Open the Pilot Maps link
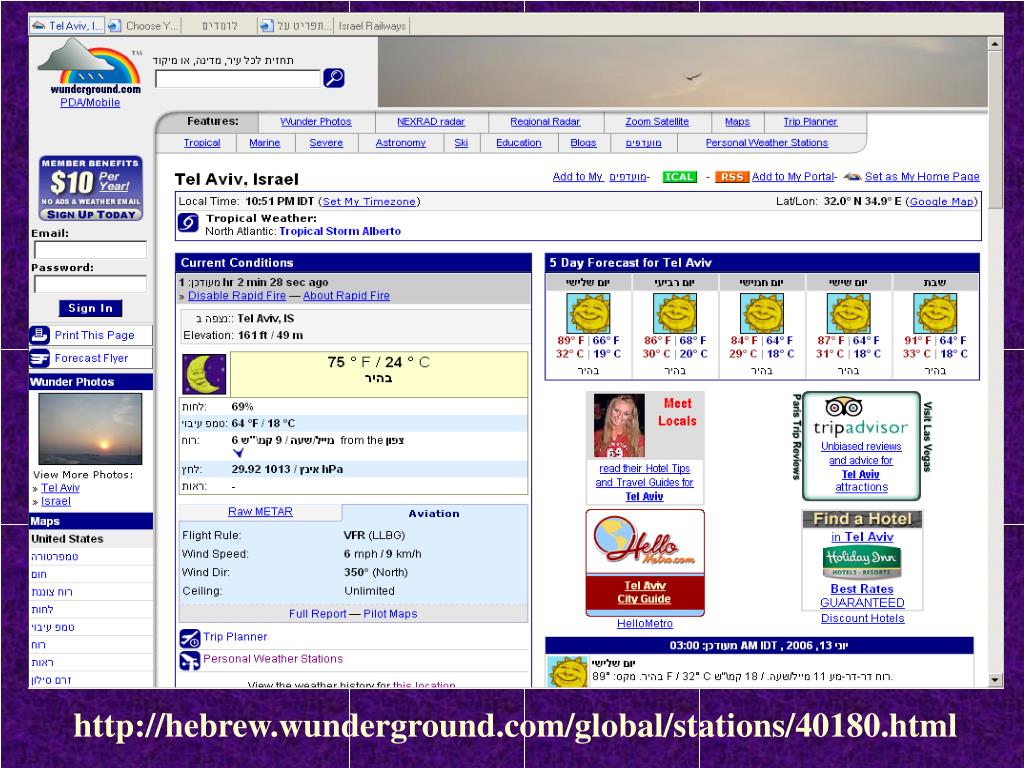 coord(390,614)
